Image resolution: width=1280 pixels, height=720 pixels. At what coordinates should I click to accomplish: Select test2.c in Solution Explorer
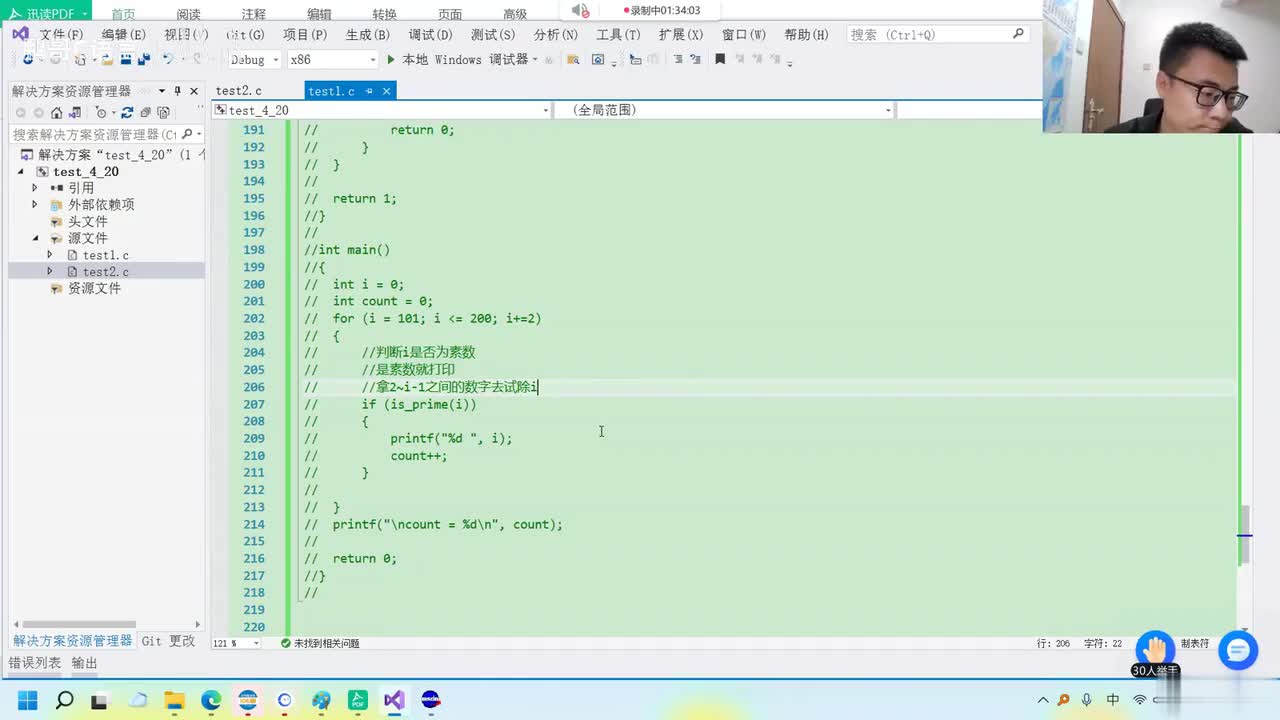105,272
